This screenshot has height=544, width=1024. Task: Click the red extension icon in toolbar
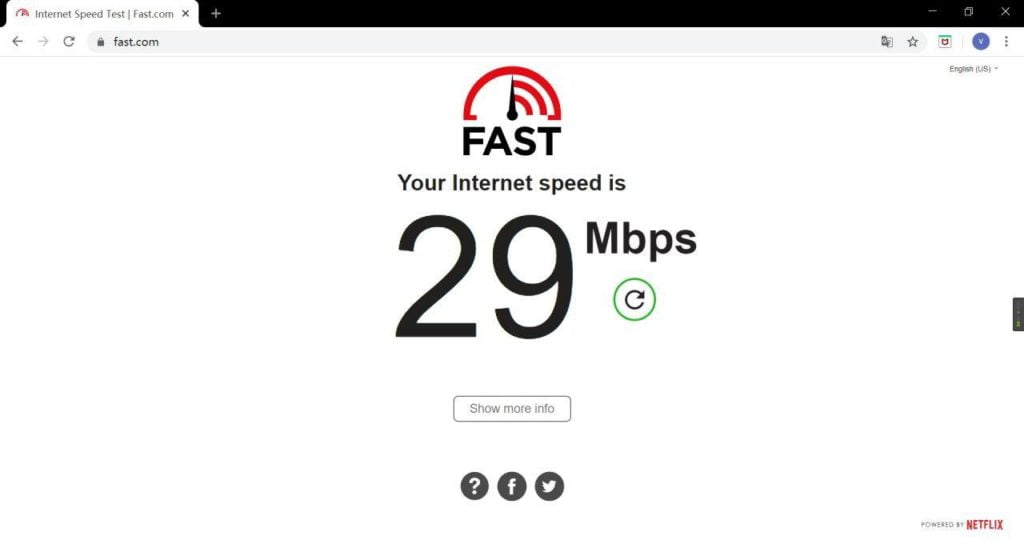945,42
